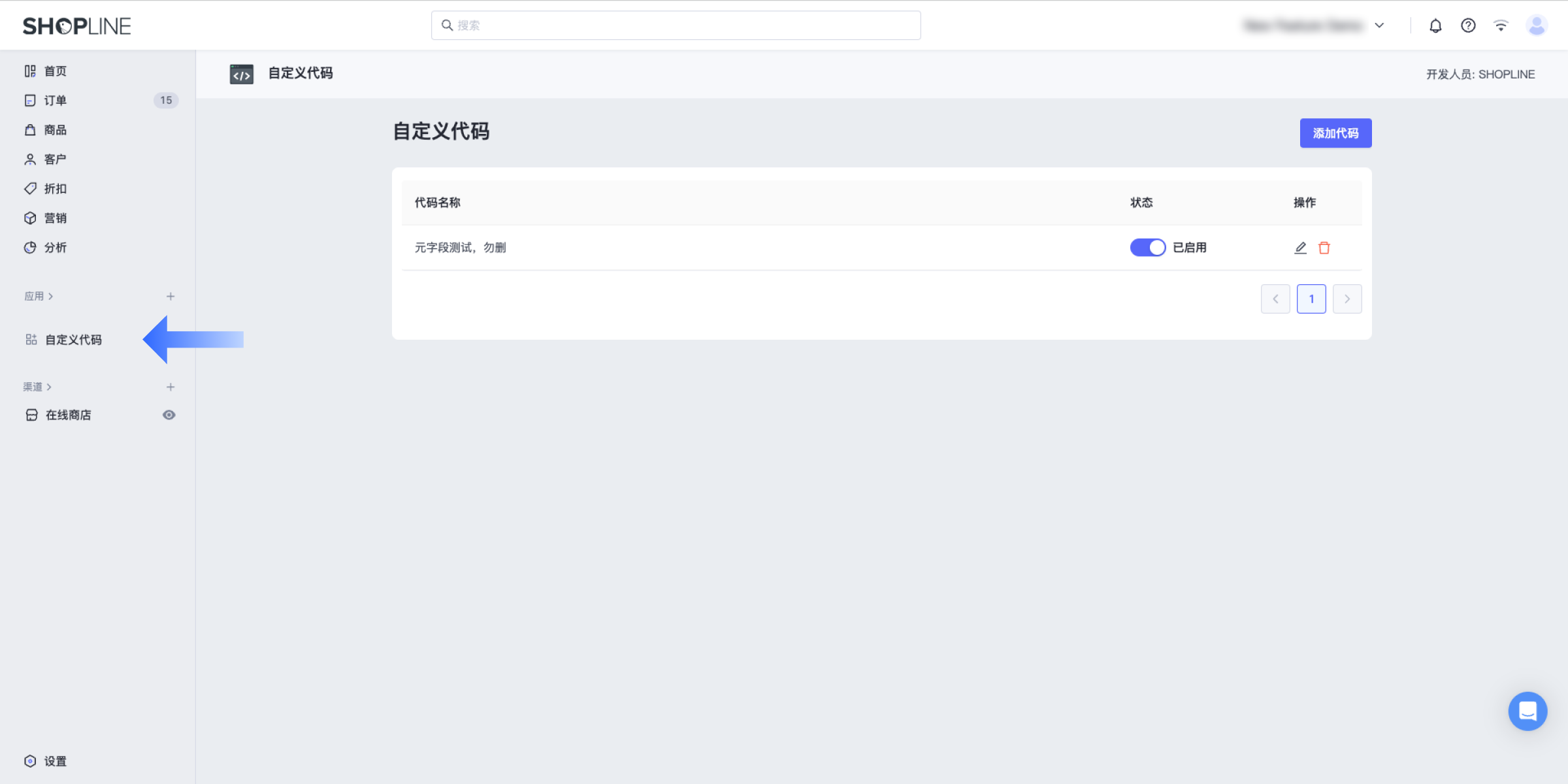The width and height of the screenshot is (1568, 784).
Task: Open the live chat bubble
Action: tap(1527, 711)
